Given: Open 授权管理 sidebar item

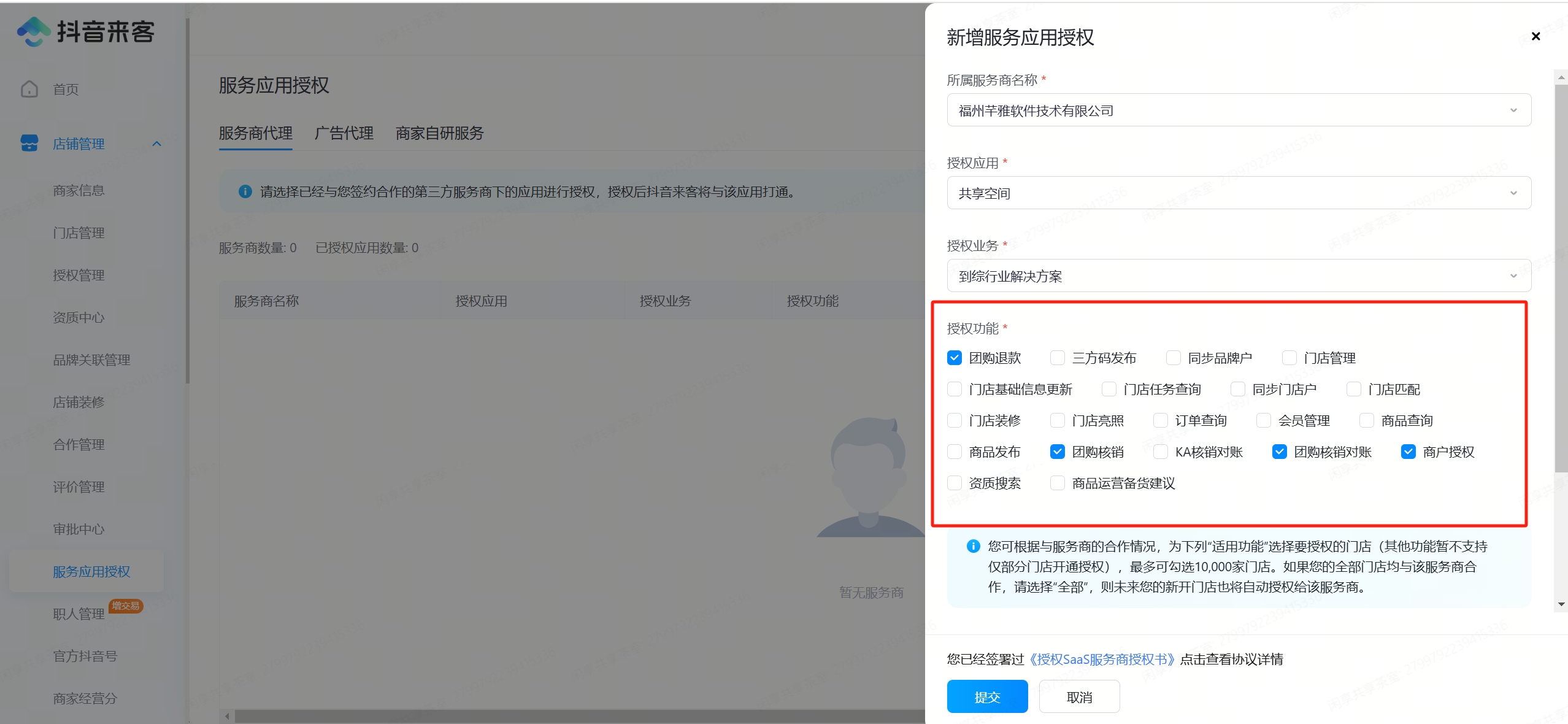Looking at the screenshot, I should pyautogui.click(x=79, y=275).
